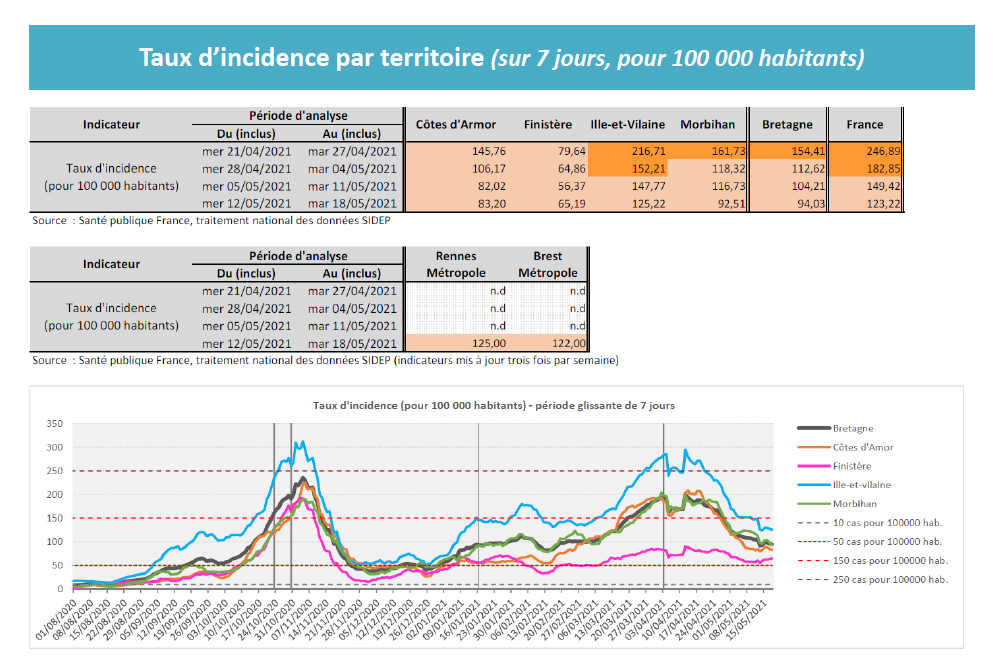Image resolution: width=995 pixels, height=663 pixels.
Task: Select the Finistère value 79,64 cell
Action: 547,151
